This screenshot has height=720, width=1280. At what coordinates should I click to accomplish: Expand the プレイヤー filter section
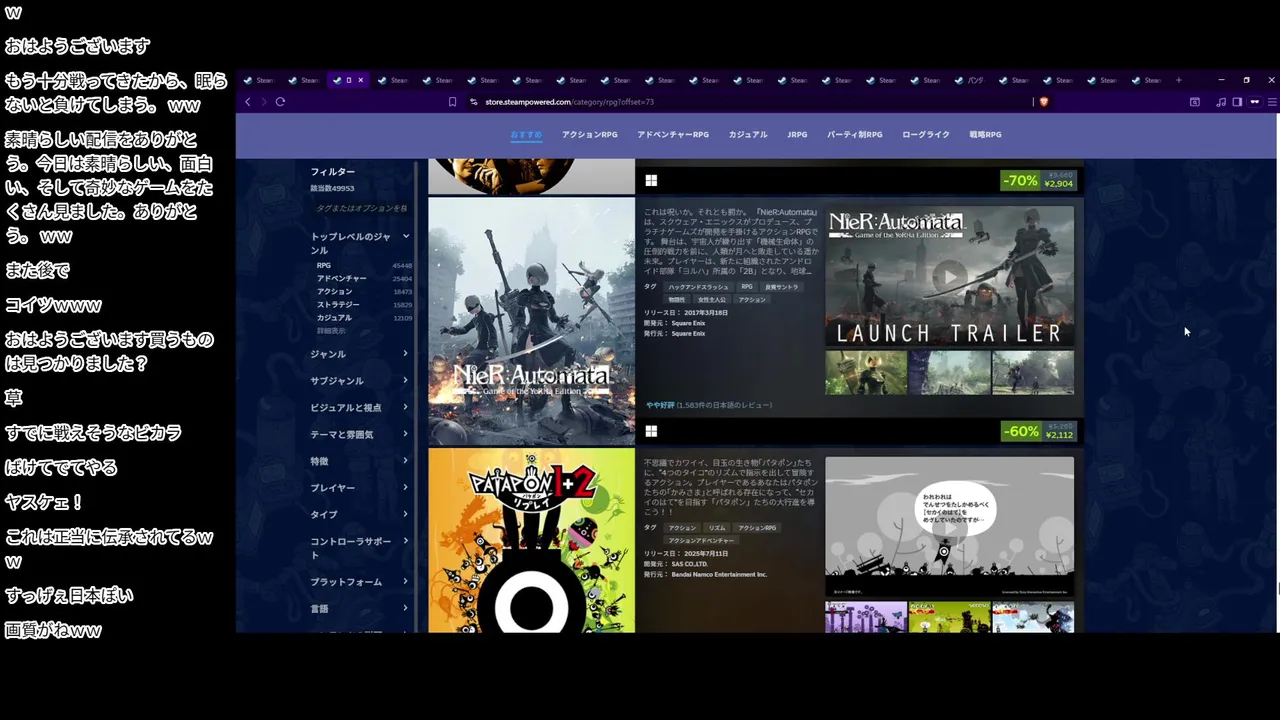[360, 488]
